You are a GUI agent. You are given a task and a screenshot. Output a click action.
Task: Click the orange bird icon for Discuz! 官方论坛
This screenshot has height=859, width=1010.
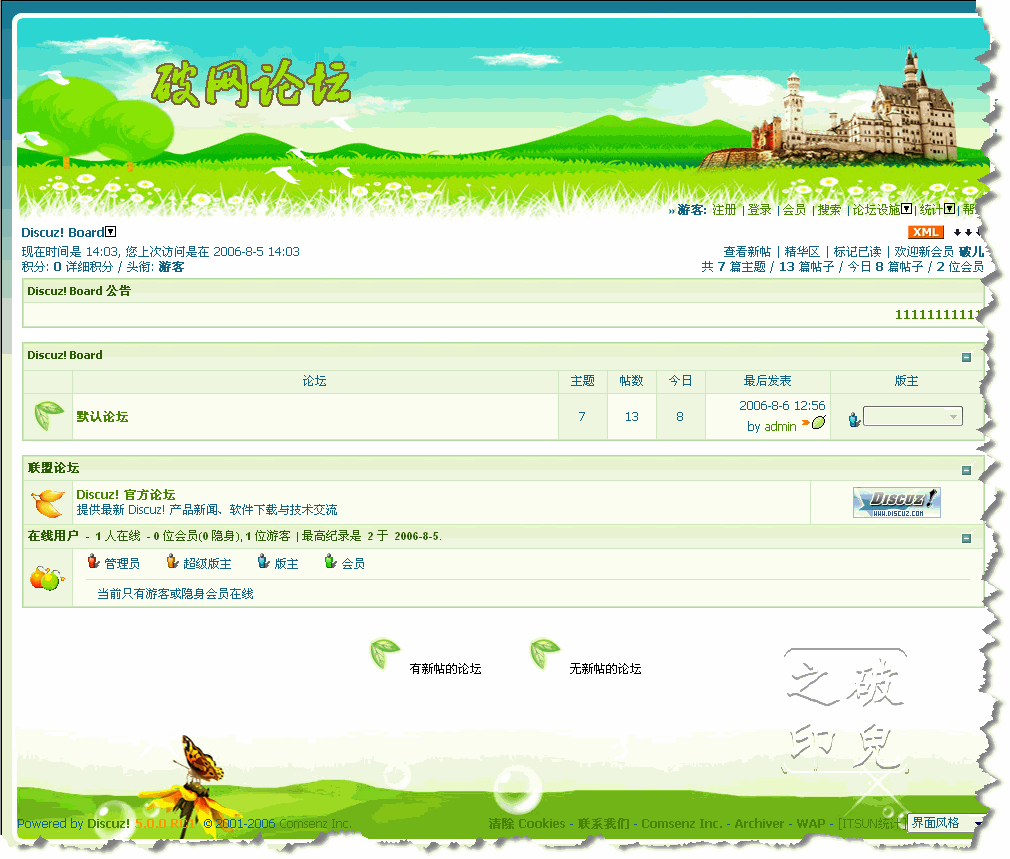[48, 503]
